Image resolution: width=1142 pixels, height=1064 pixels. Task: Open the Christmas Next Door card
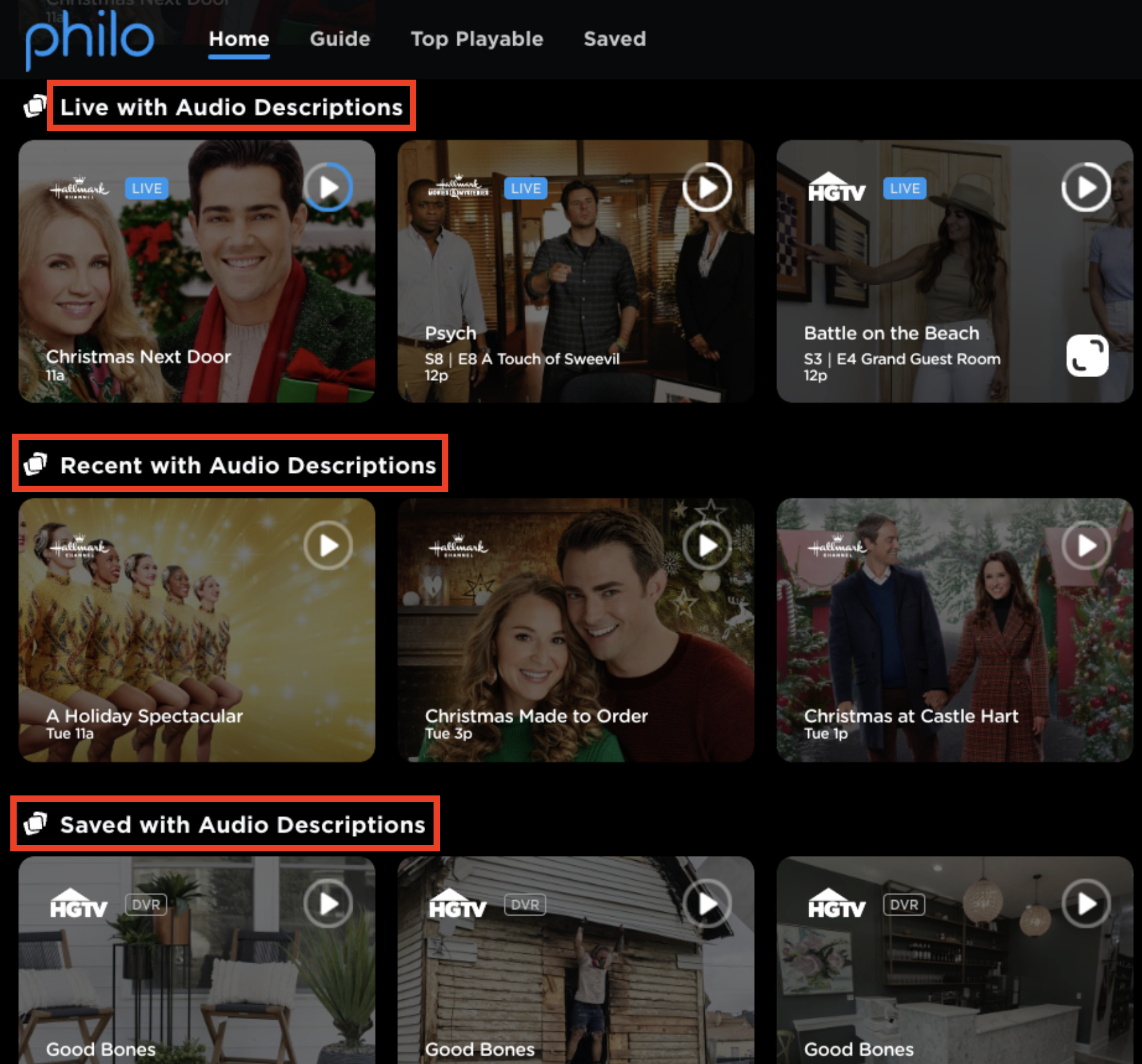tap(197, 271)
